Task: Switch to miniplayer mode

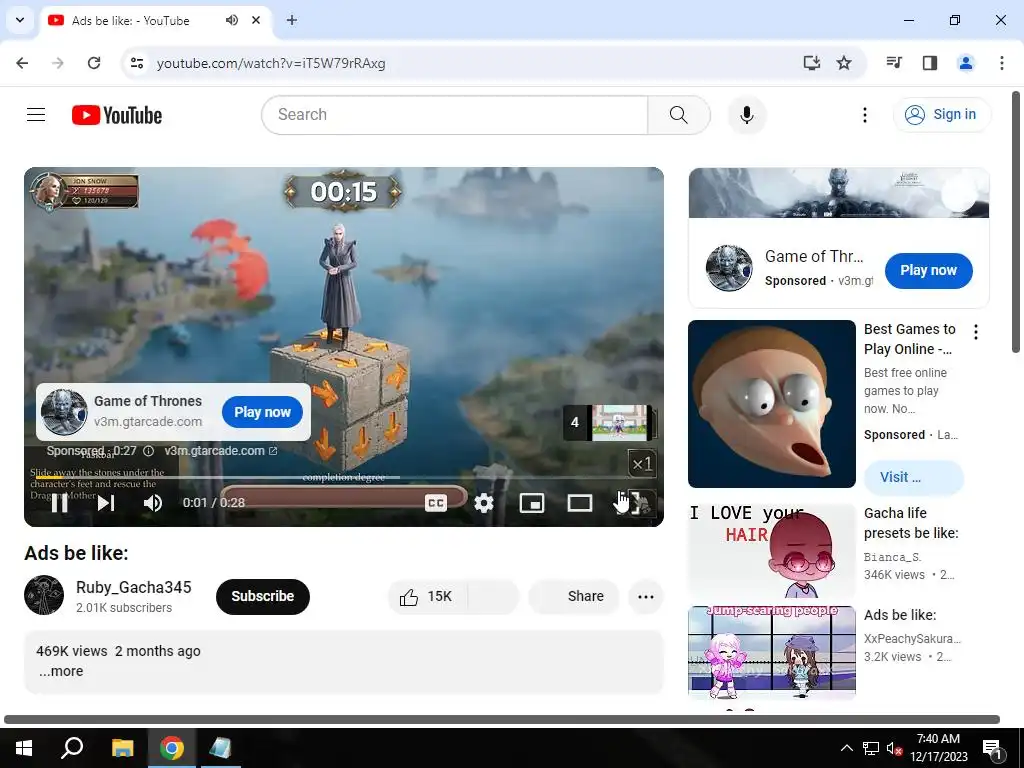Action: click(x=532, y=503)
